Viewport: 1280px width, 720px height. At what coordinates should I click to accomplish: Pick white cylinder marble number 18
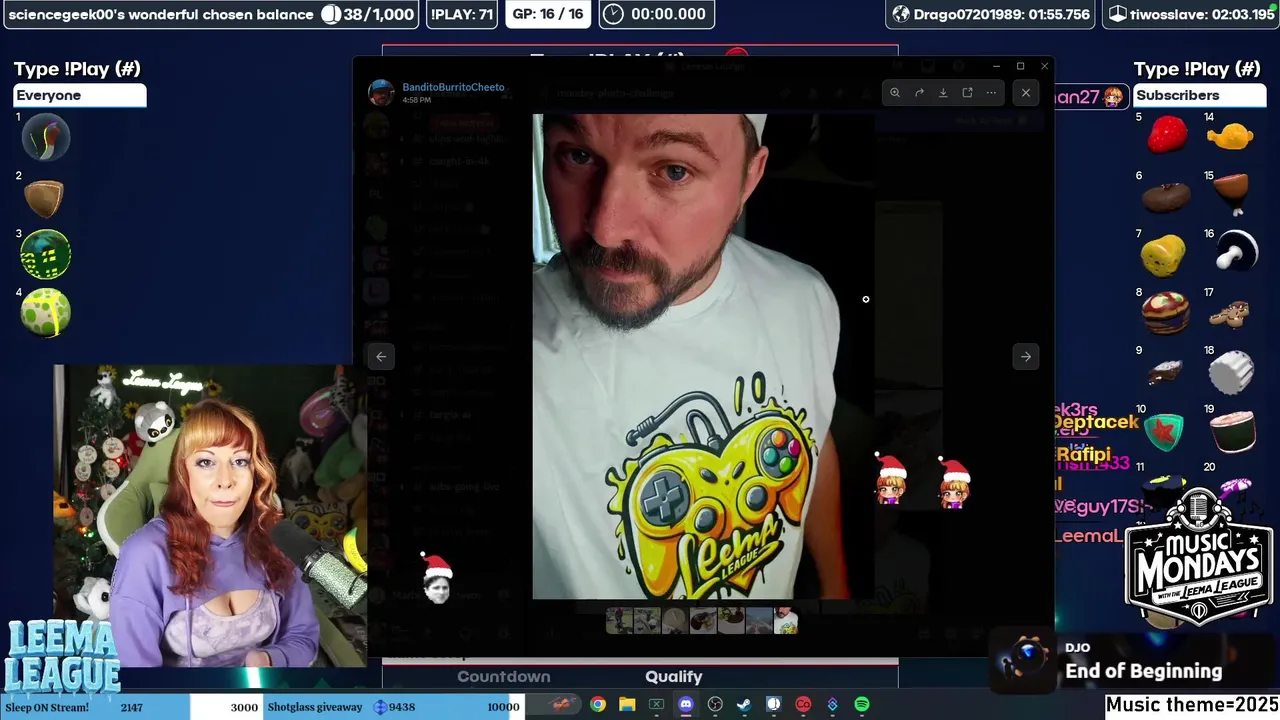click(x=1231, y=372)
